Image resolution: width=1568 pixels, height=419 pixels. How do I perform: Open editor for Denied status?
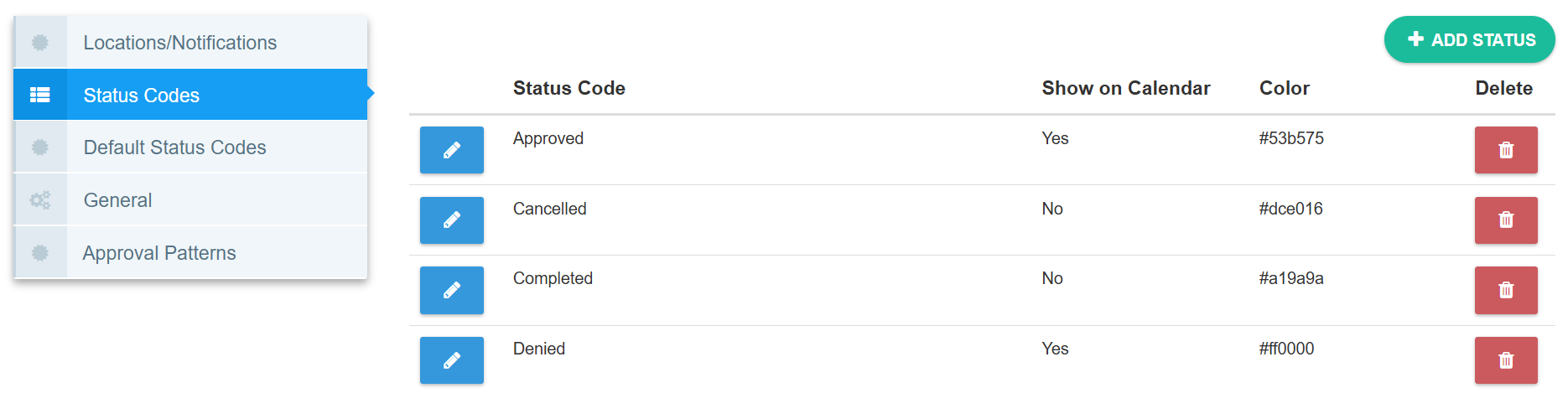451,360
